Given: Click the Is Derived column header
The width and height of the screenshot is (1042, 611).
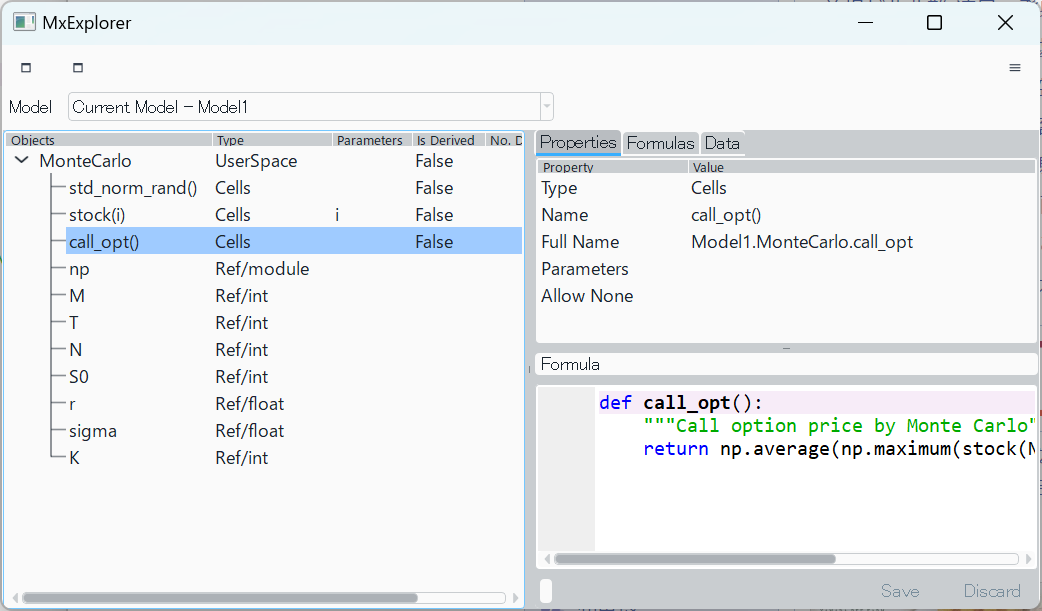Looking at the screenshot, I should [446, 141].
